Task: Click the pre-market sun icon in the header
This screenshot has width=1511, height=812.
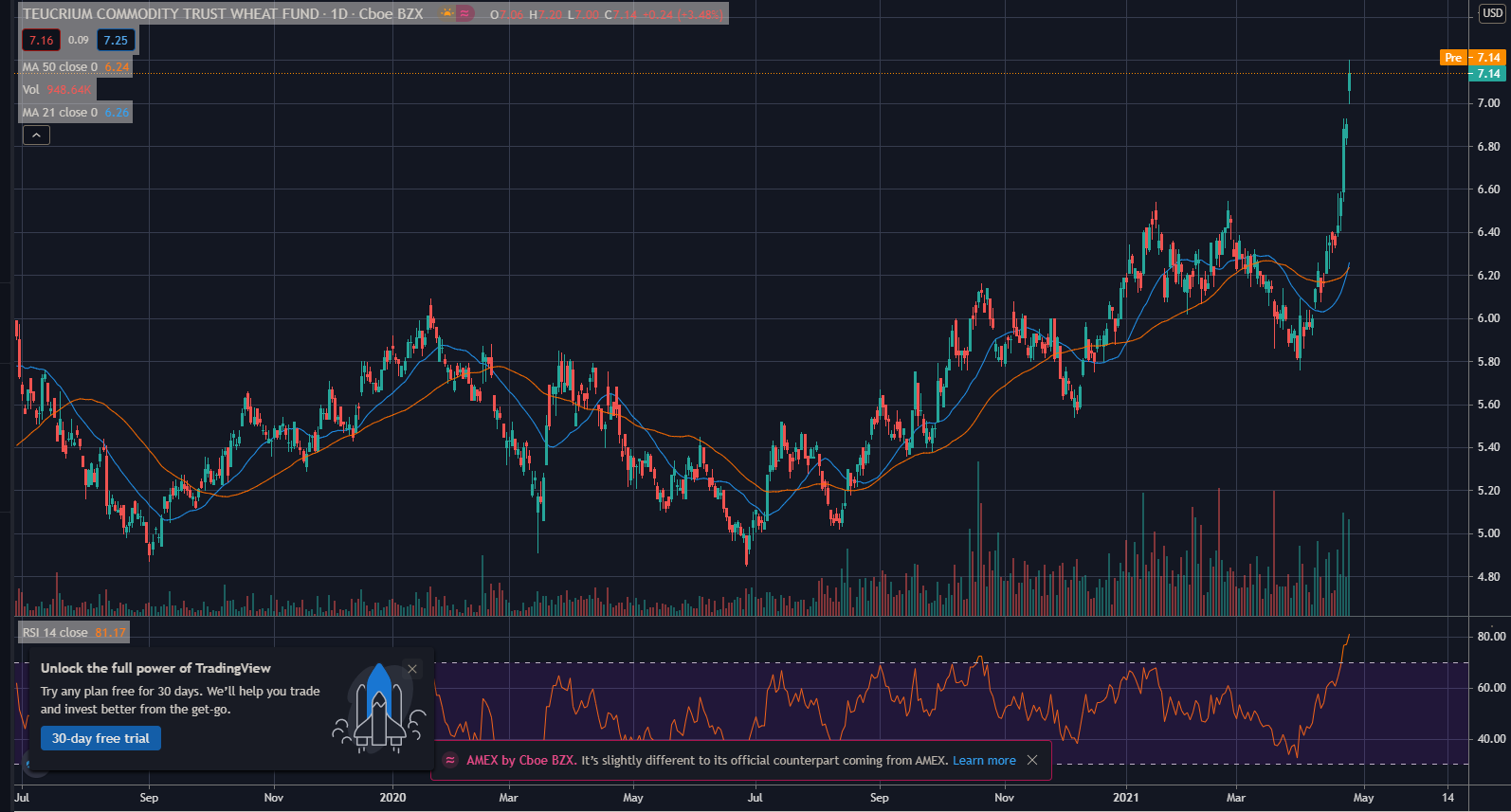Action: pos(446,14)
